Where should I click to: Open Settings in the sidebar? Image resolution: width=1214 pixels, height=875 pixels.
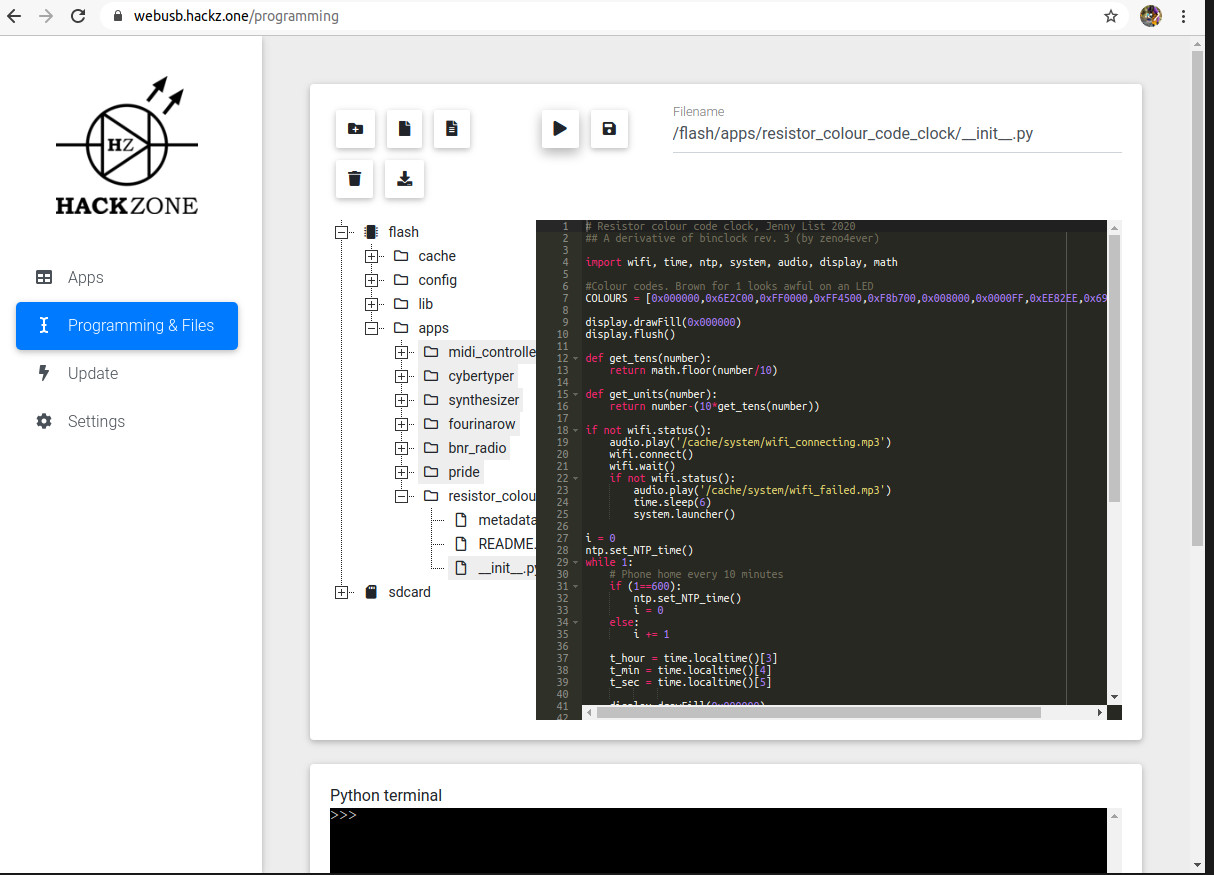pyautogui.click(x=96, y=422)
